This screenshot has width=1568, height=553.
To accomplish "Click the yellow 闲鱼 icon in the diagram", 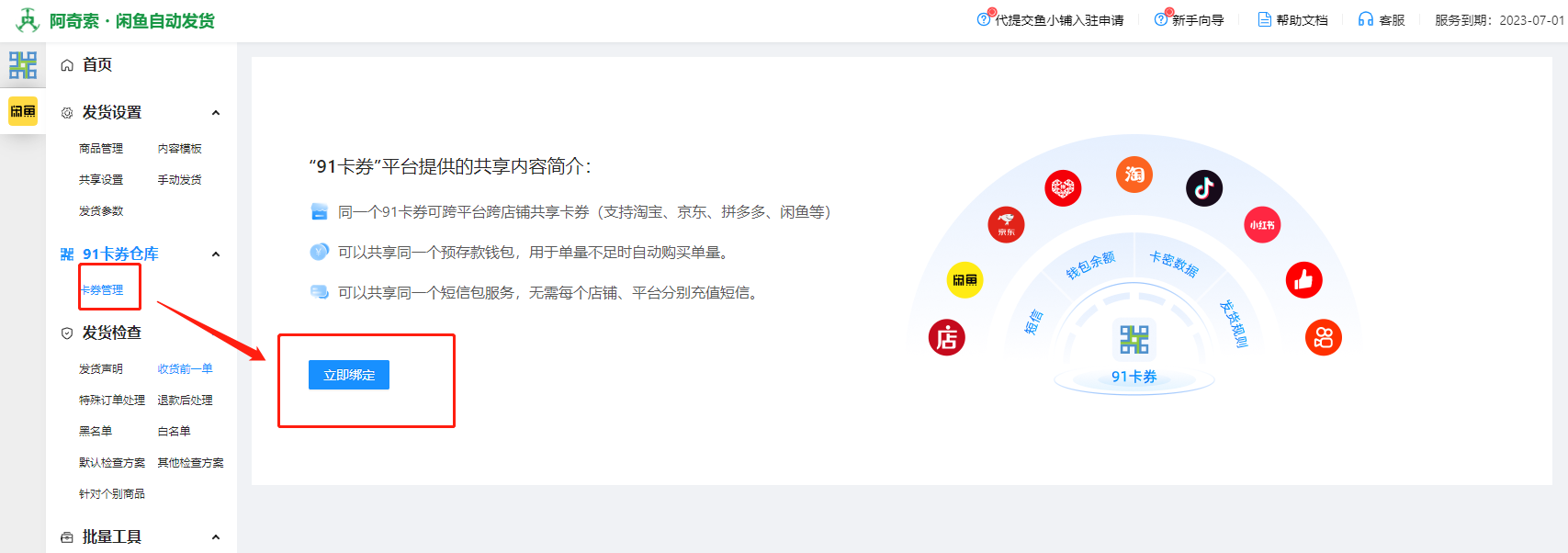I will click(x=965, y=280).
